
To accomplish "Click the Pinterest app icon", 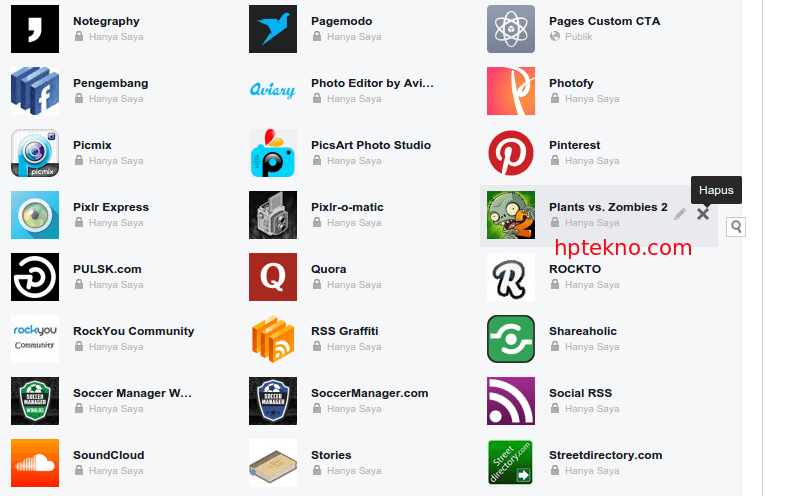I will pyautogui.click(x=511, y=153).
